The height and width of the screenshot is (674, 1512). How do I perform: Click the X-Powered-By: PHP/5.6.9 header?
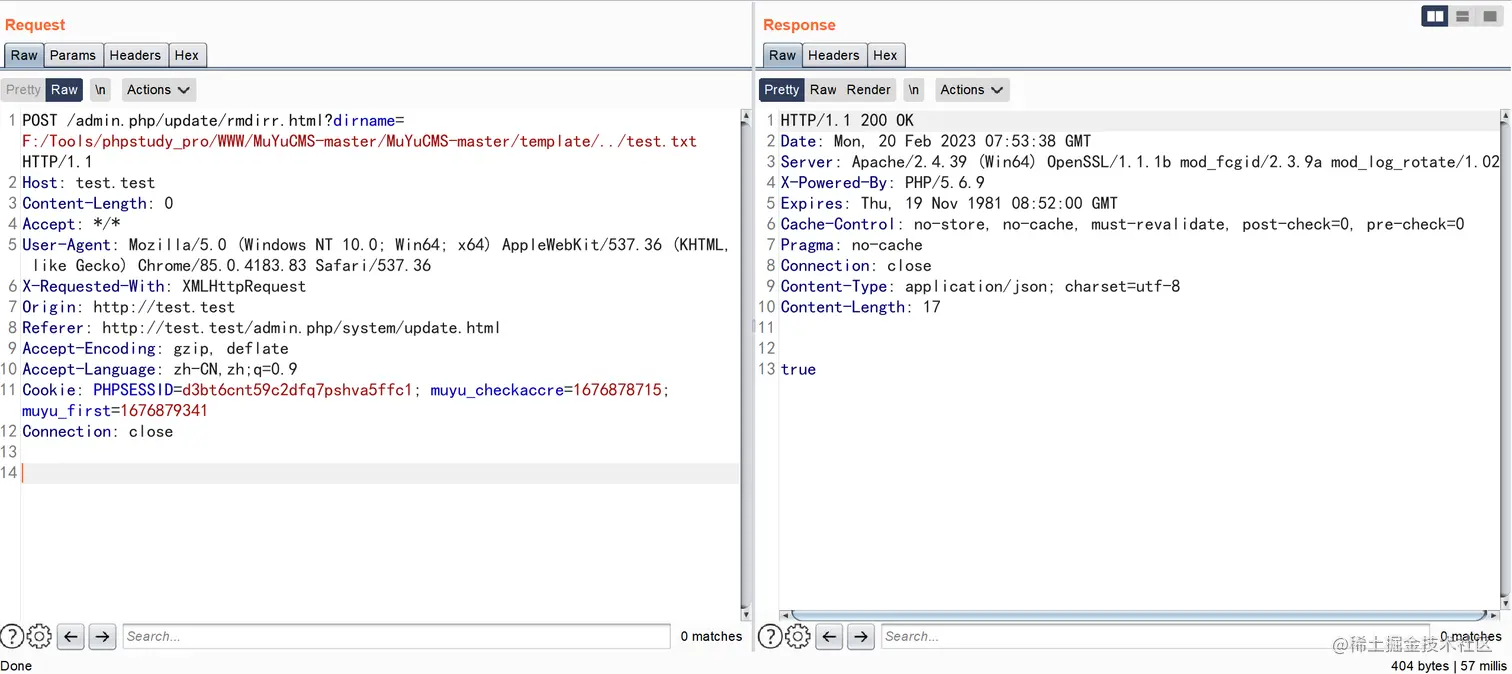coord(882,182)
